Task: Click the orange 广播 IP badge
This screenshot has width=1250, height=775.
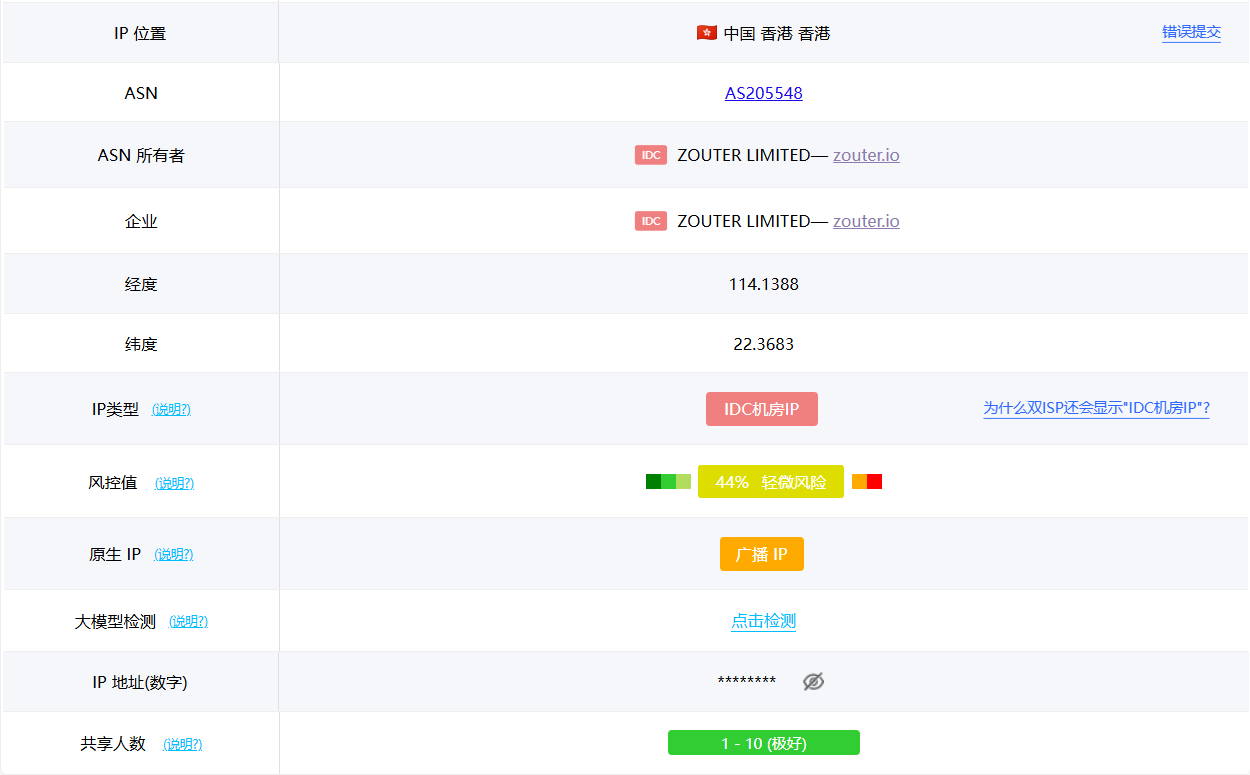Action: [762, 554]
